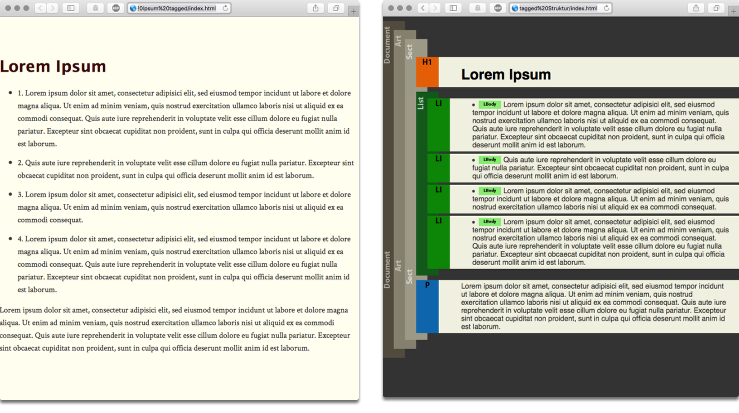Go back in the left Ipsum tagged Safari window

(x=41, y=8)
